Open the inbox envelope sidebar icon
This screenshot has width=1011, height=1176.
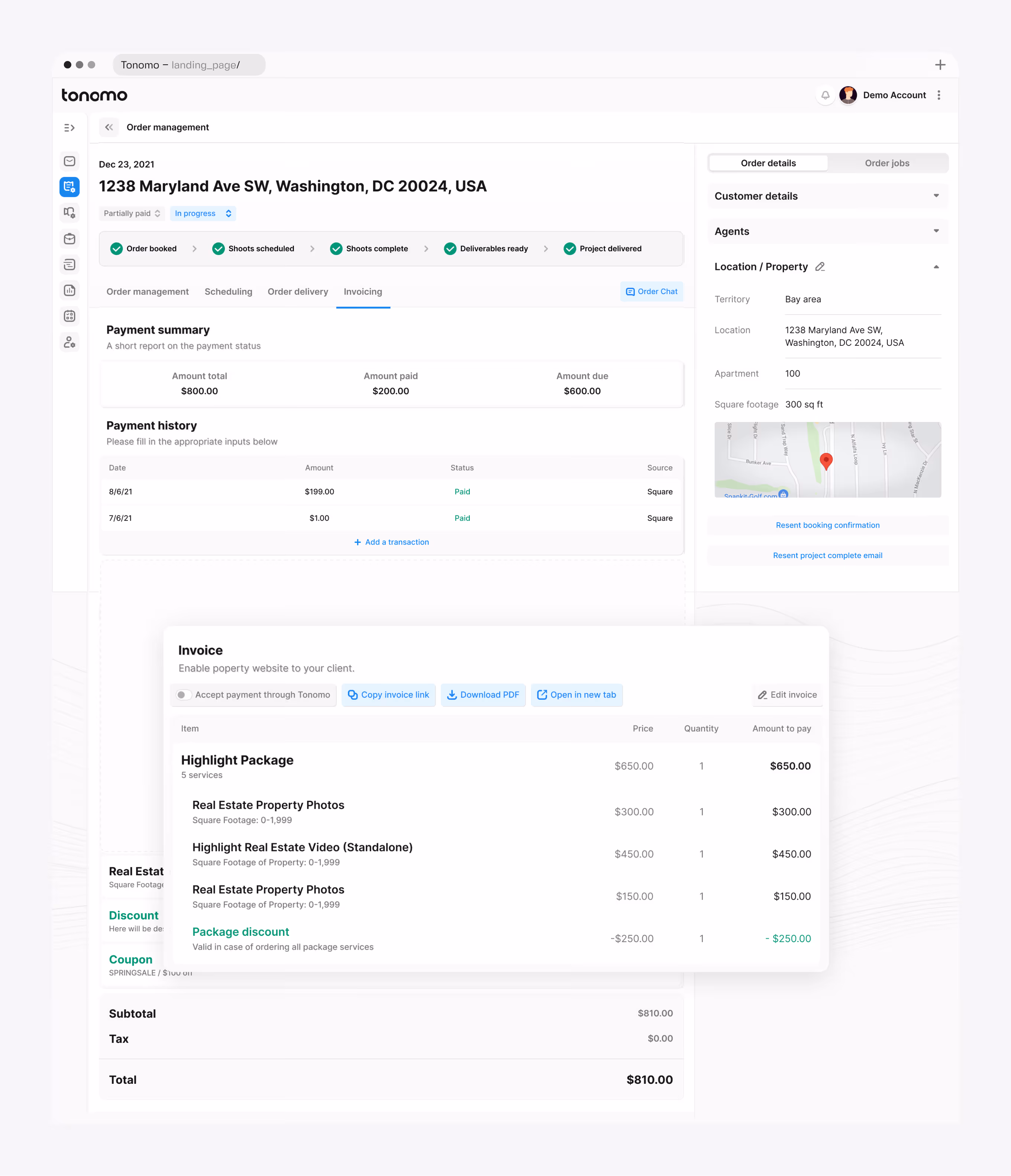(x=69, y=161)
